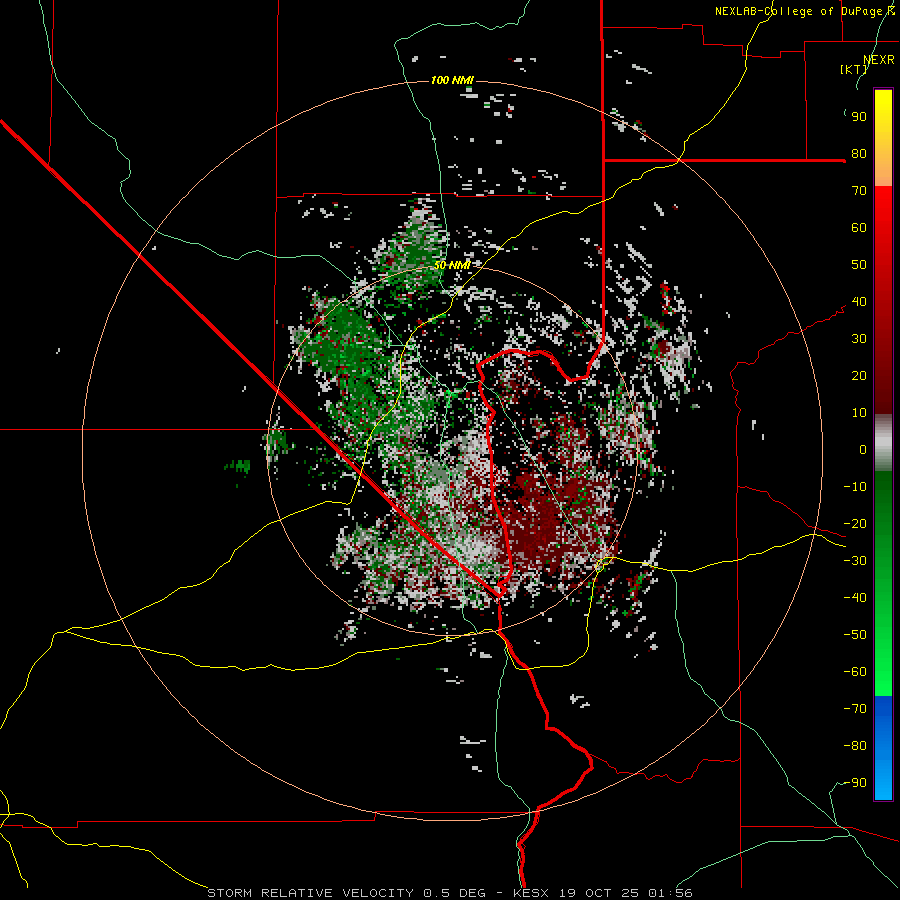The width and height of the screenshot is (900, 900).
Task: Click the -40 value on the velocity scale
Action: point(855,598)
